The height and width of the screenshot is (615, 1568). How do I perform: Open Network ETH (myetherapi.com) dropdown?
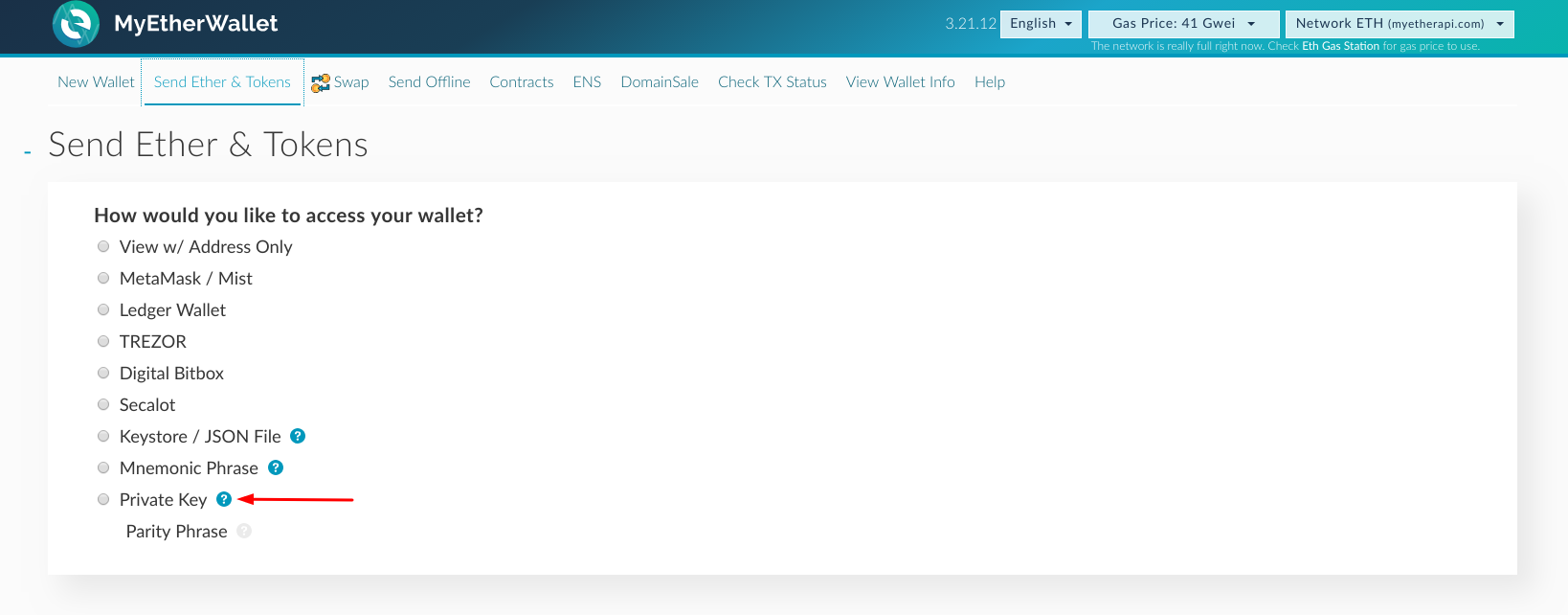point(1400,24)
